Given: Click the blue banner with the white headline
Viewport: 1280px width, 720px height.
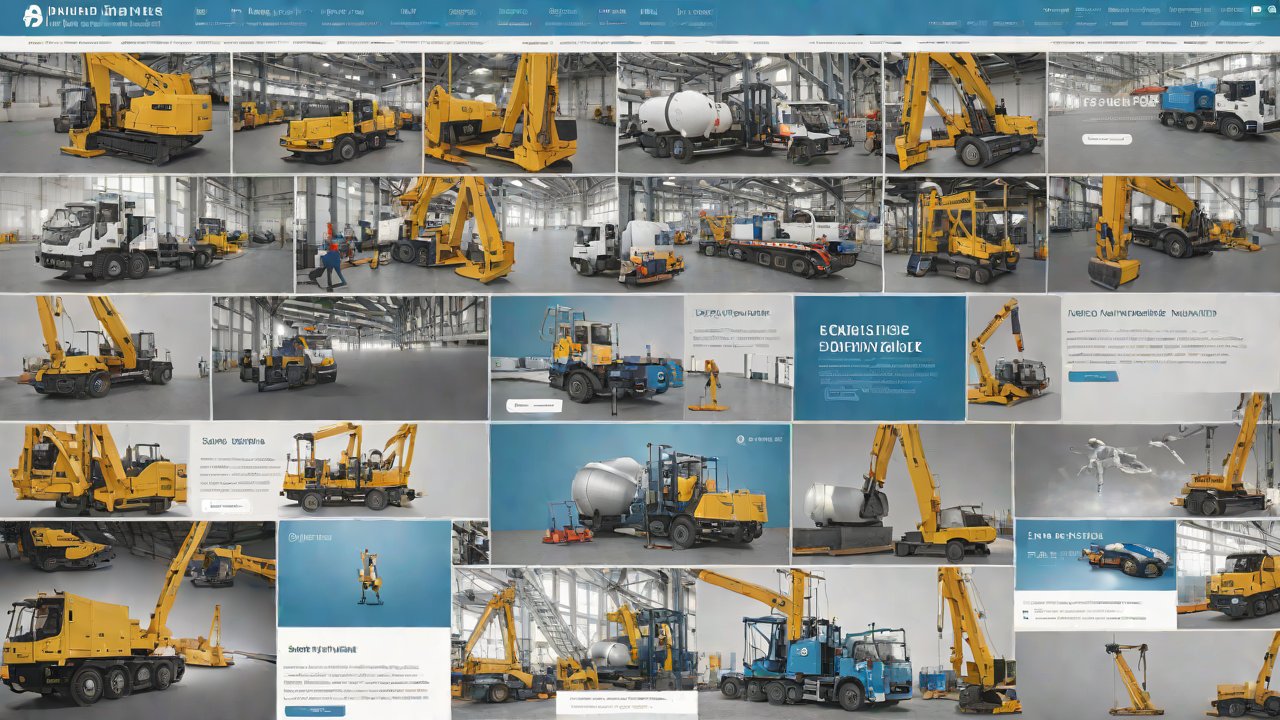Looking at the screenshot, I should click(x=879, y=357).
